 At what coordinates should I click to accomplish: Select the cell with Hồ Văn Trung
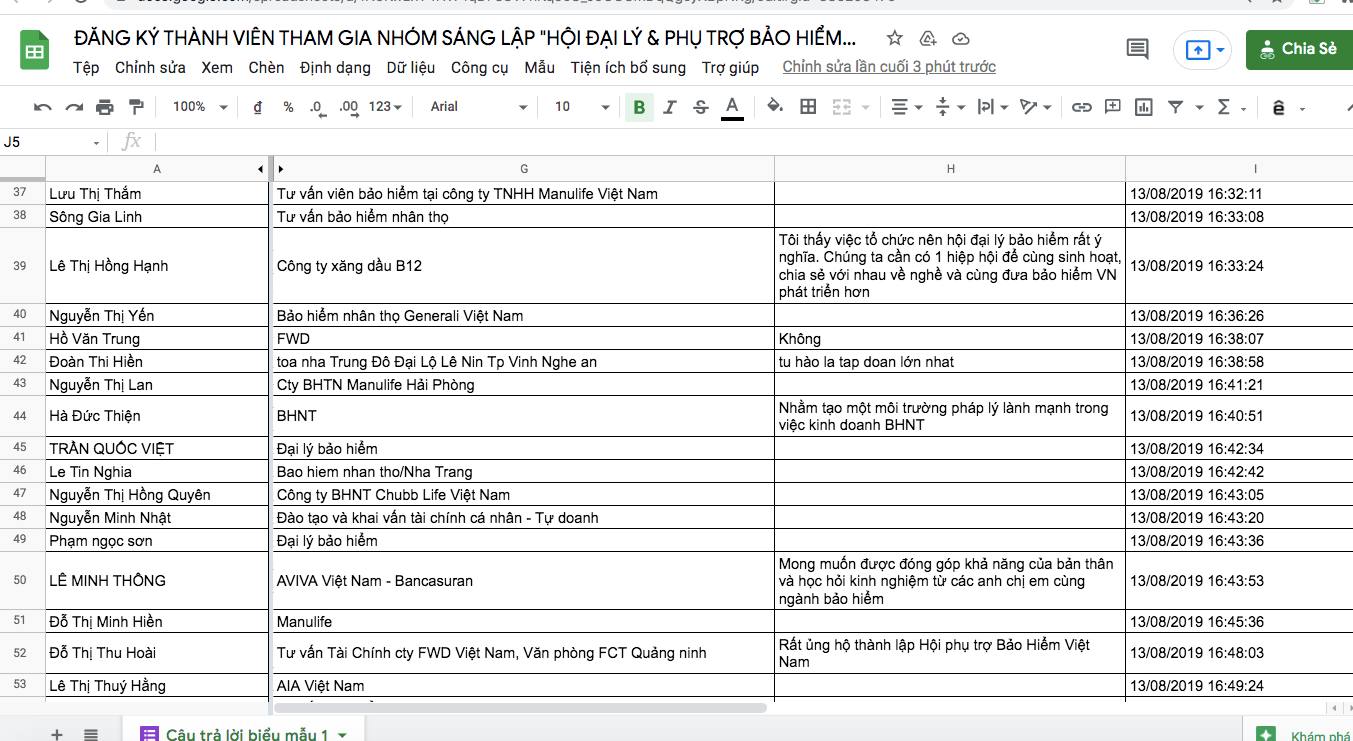tap(156, 339)
